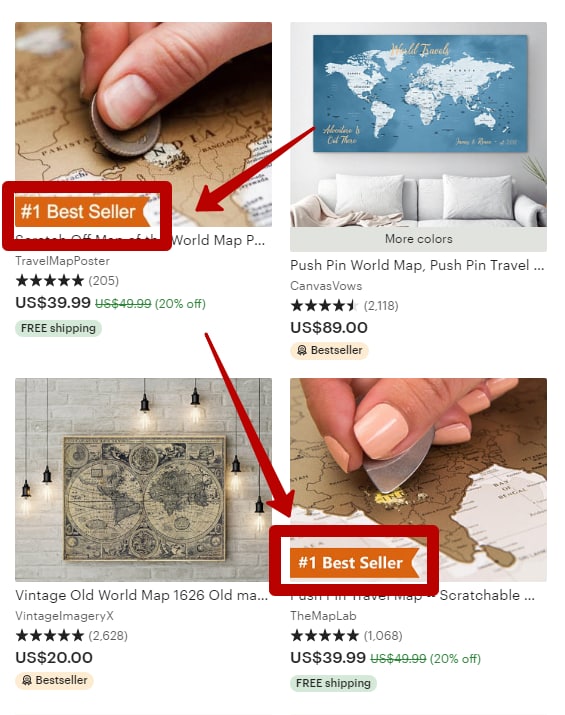Image resolution: width=565 pixels, height=715 pixels.
Task: Open the blue Push Pin World Map image
Action: tap(418, 124)
